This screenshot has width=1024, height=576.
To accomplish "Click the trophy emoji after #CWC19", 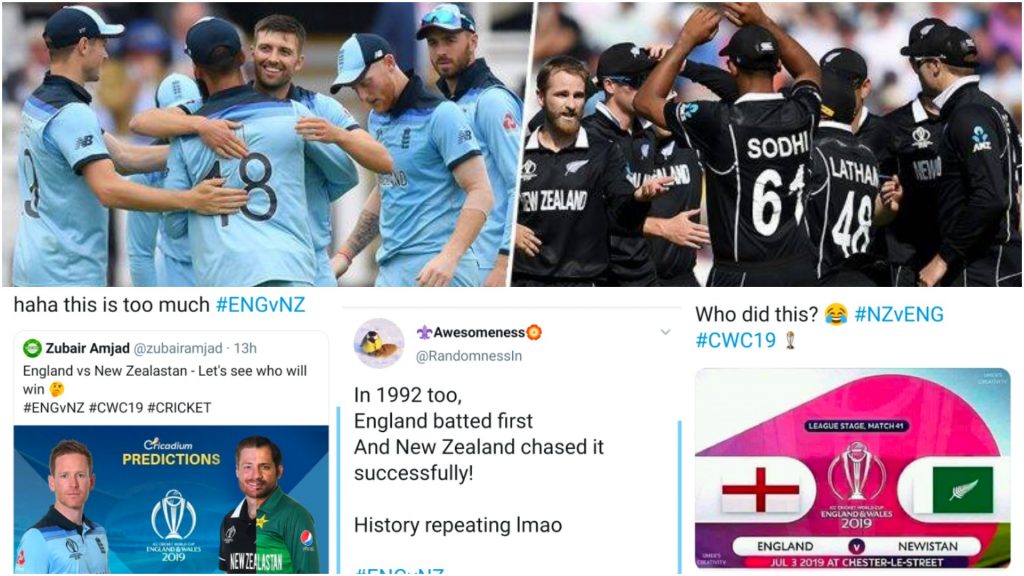I will pyautogui.click(x=790, y=340).
